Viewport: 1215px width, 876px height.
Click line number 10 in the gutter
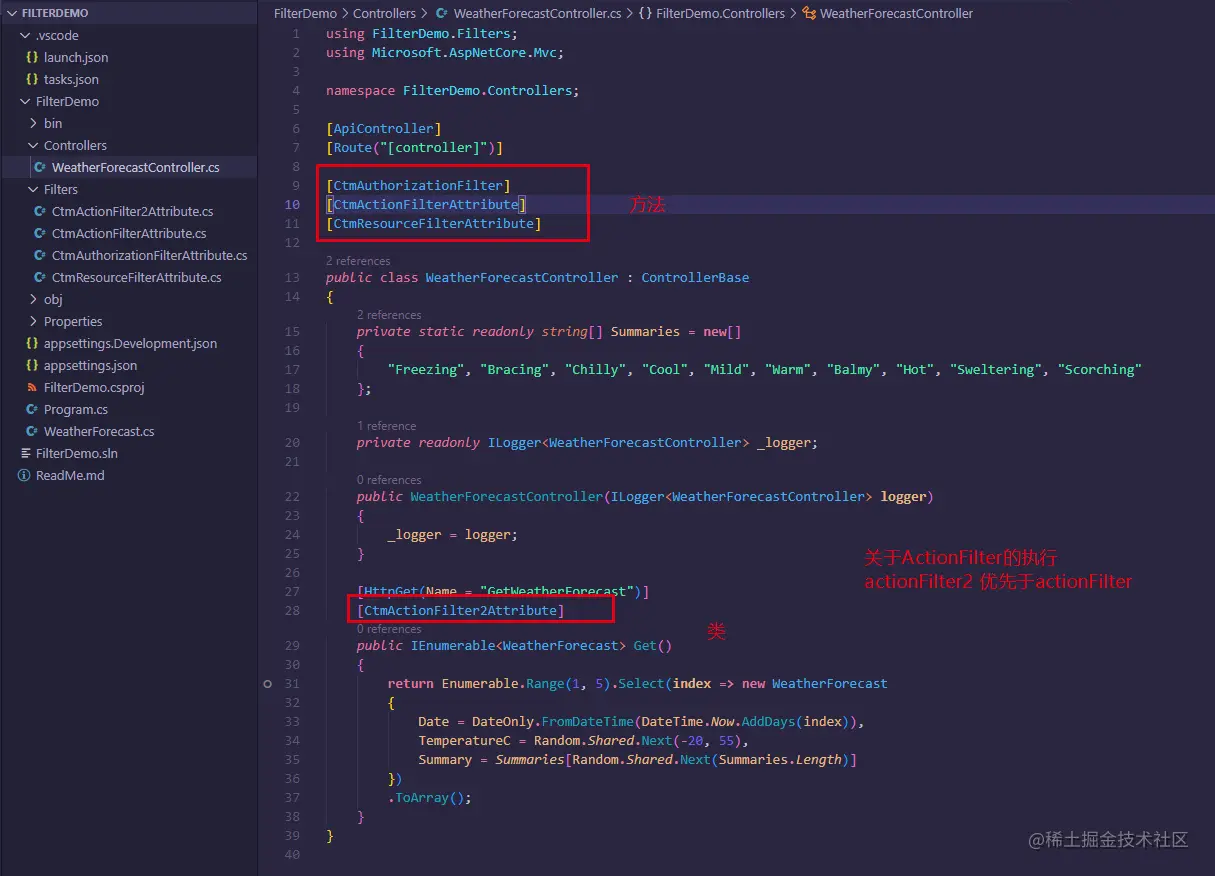tap(292, 205)
